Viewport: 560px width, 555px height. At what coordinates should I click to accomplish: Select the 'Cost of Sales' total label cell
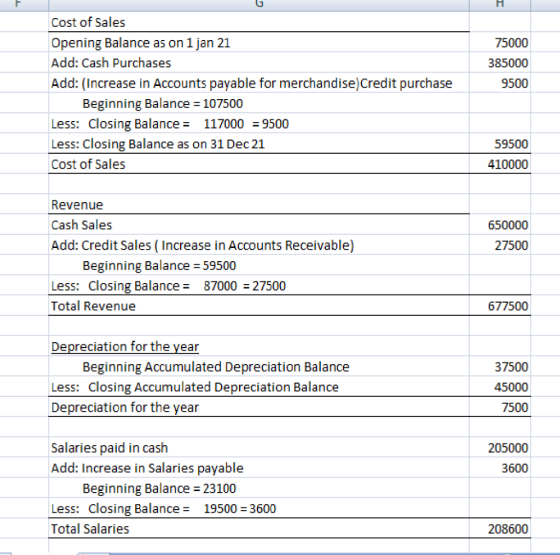coord(259,164)
